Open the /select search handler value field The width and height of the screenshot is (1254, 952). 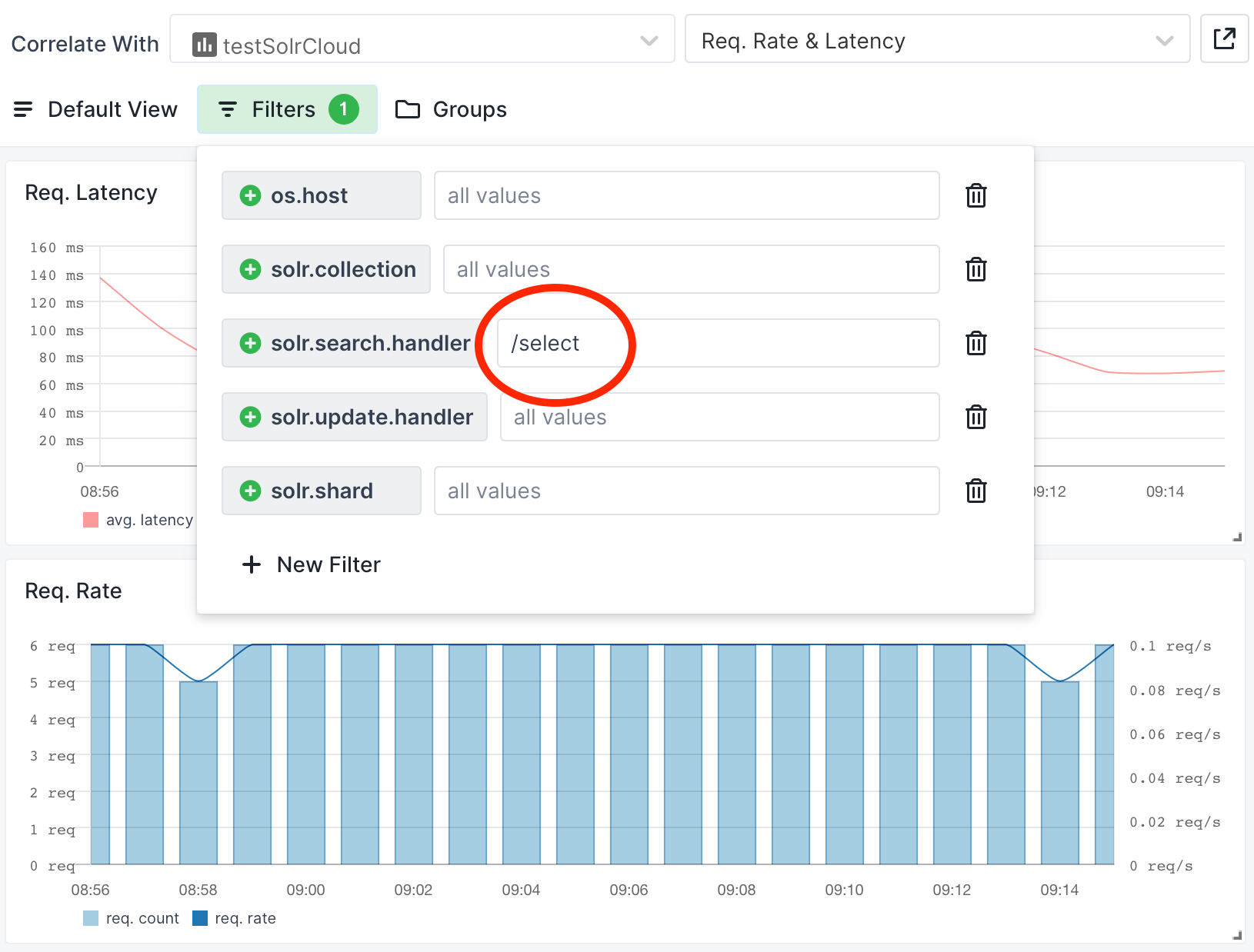click(718, 343)
